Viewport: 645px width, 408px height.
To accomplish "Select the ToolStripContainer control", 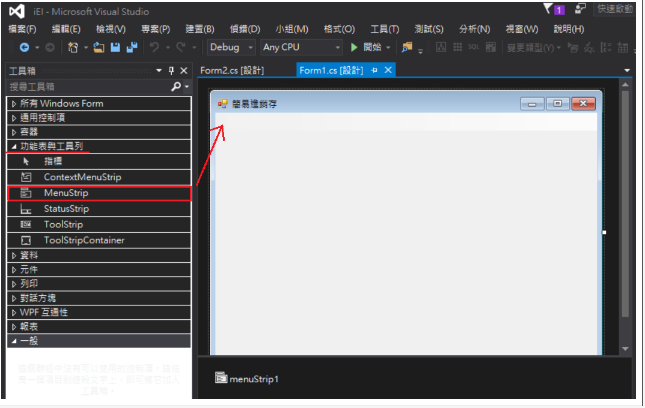I will coord(86,240).
